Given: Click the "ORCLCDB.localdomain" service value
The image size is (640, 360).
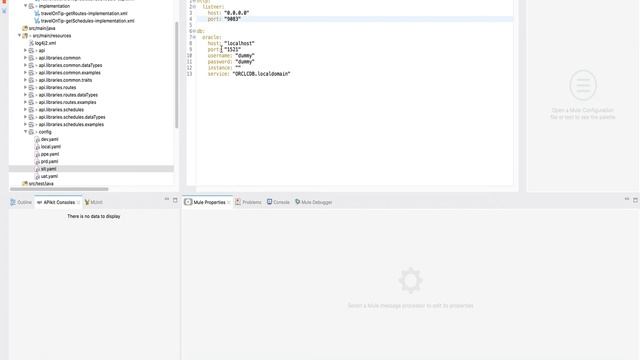Looking at the screenshot, I should pos(261,74).
